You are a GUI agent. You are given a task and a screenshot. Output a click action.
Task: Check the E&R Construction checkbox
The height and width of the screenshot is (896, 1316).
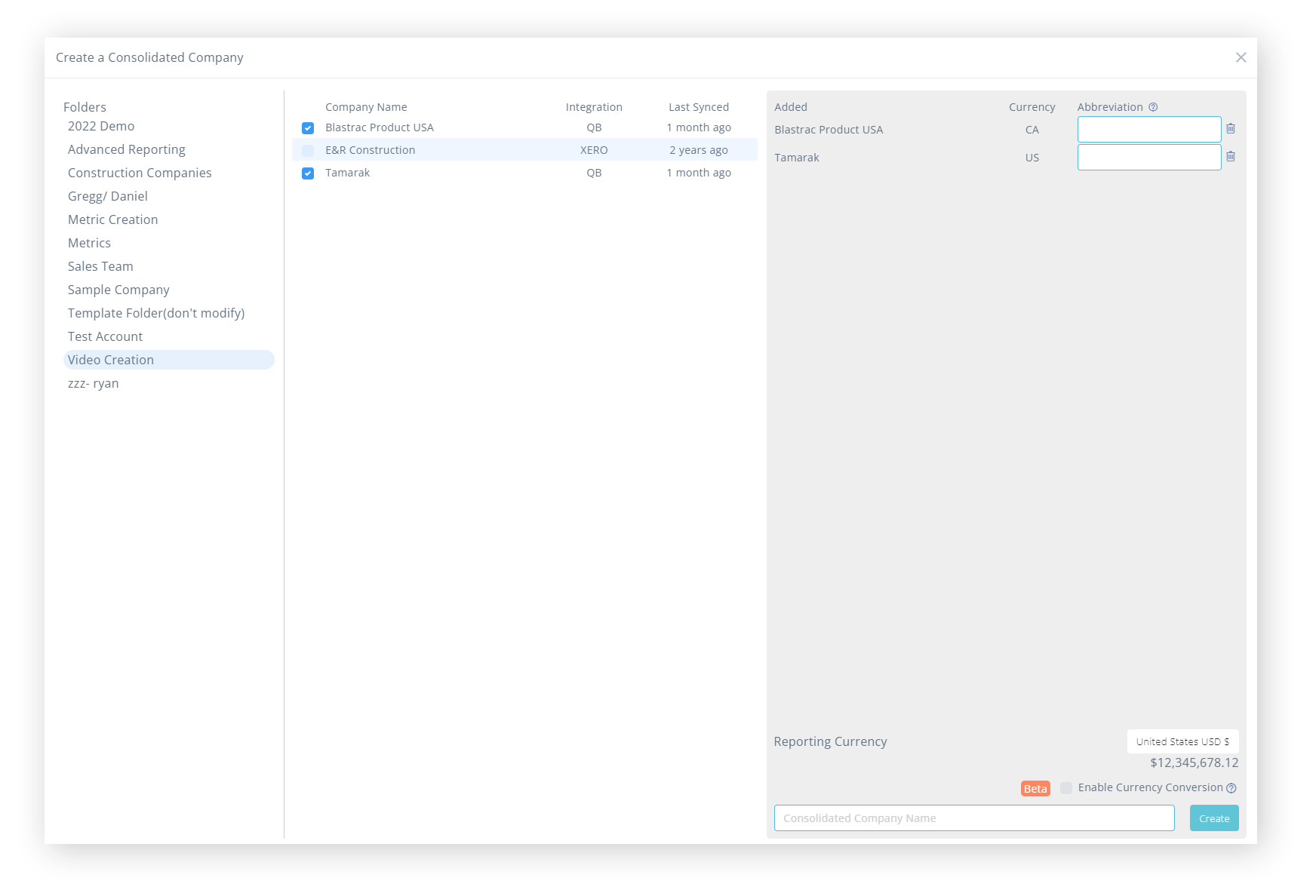tap(308, 151)
